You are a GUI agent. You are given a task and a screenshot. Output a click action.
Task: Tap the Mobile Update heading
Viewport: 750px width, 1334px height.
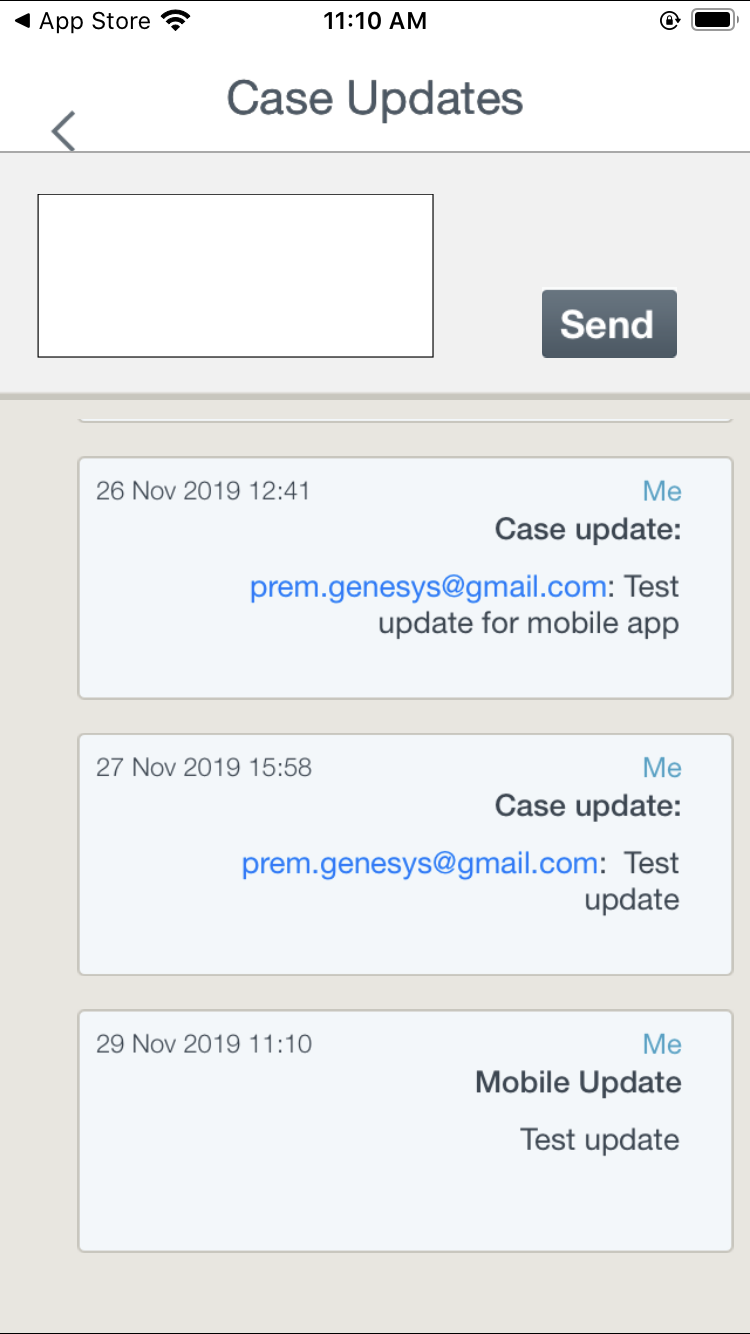point(578,1082)
